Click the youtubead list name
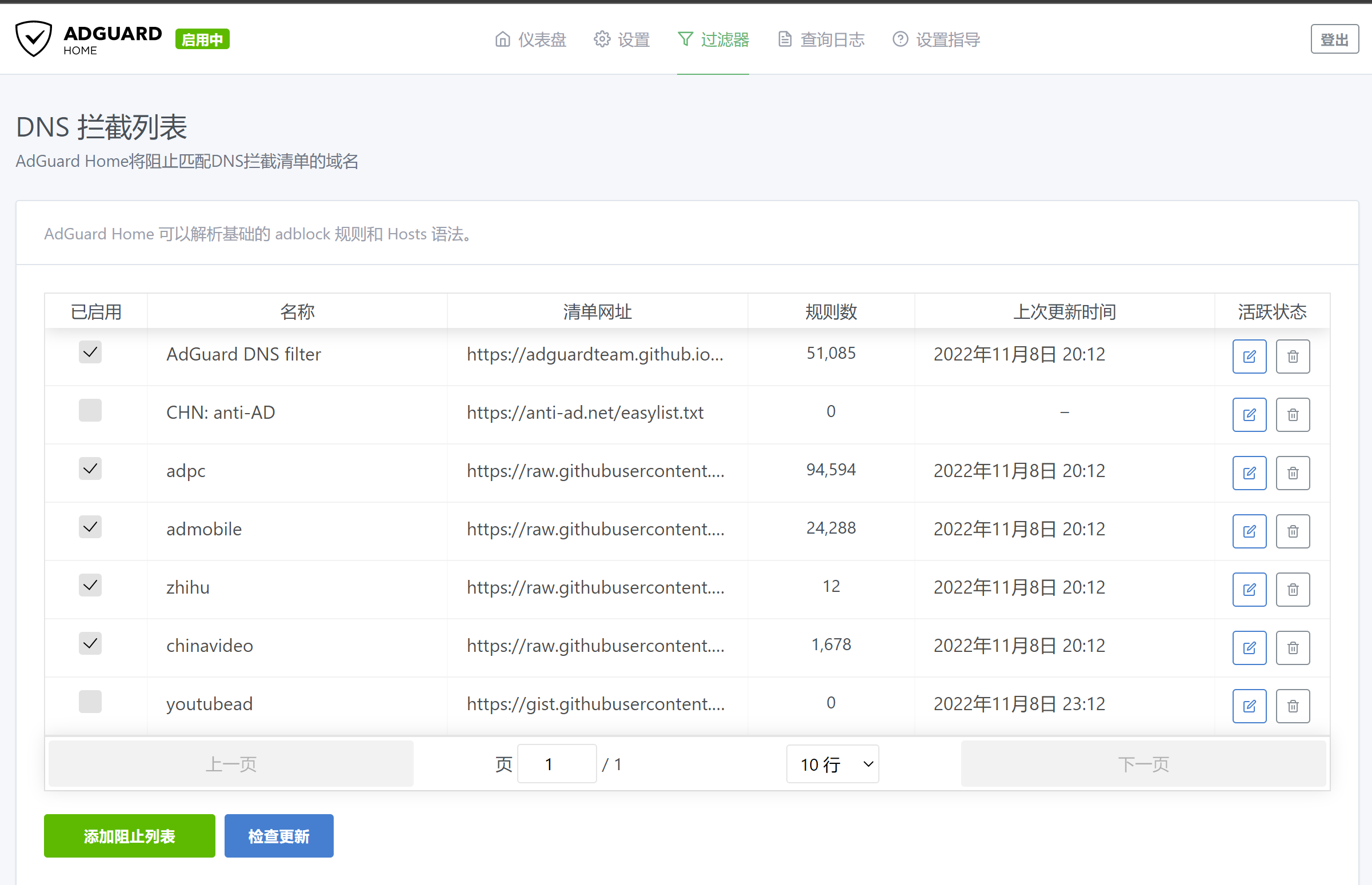This screenshot has height=885, width=1372. pos(209,704)
